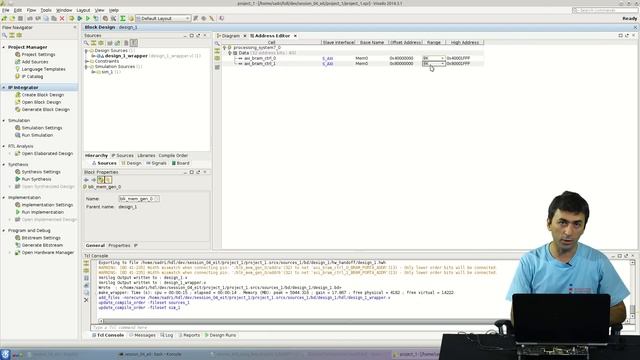Click the green Run Implementation toolbar icon
This screenshot has height=360, width=640.
pos(88,18)
